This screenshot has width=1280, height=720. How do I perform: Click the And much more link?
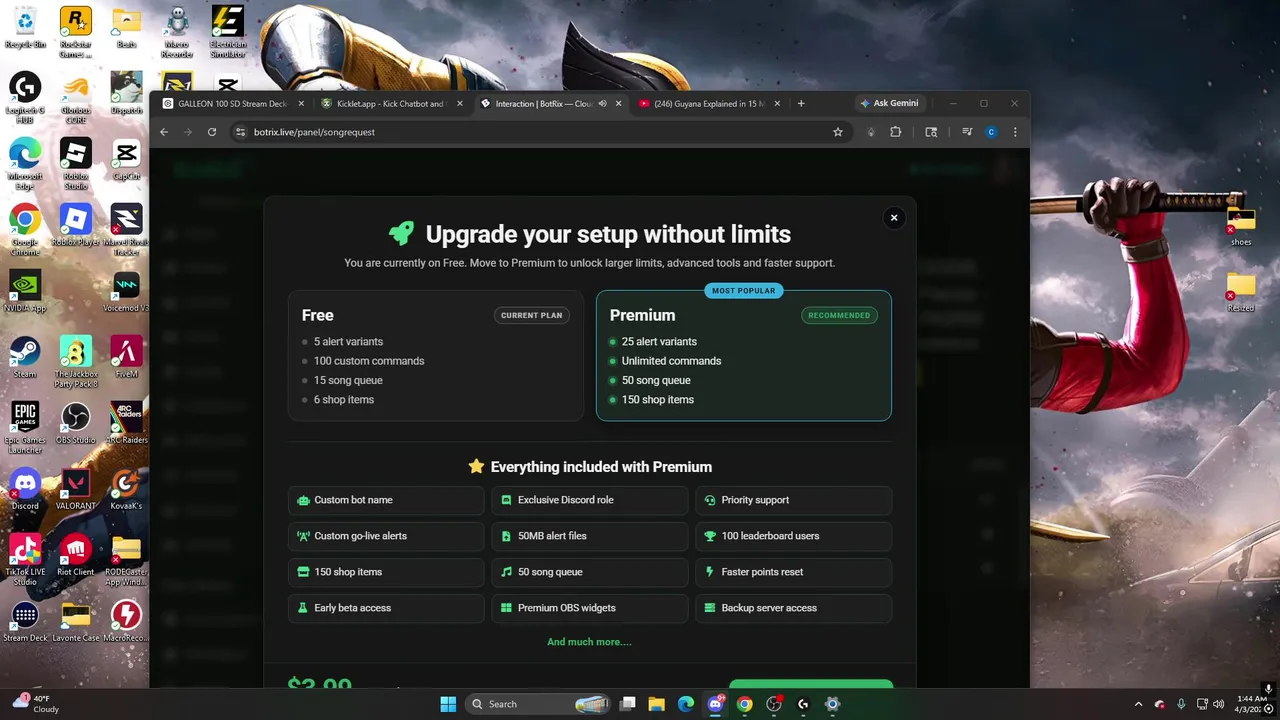589,642
